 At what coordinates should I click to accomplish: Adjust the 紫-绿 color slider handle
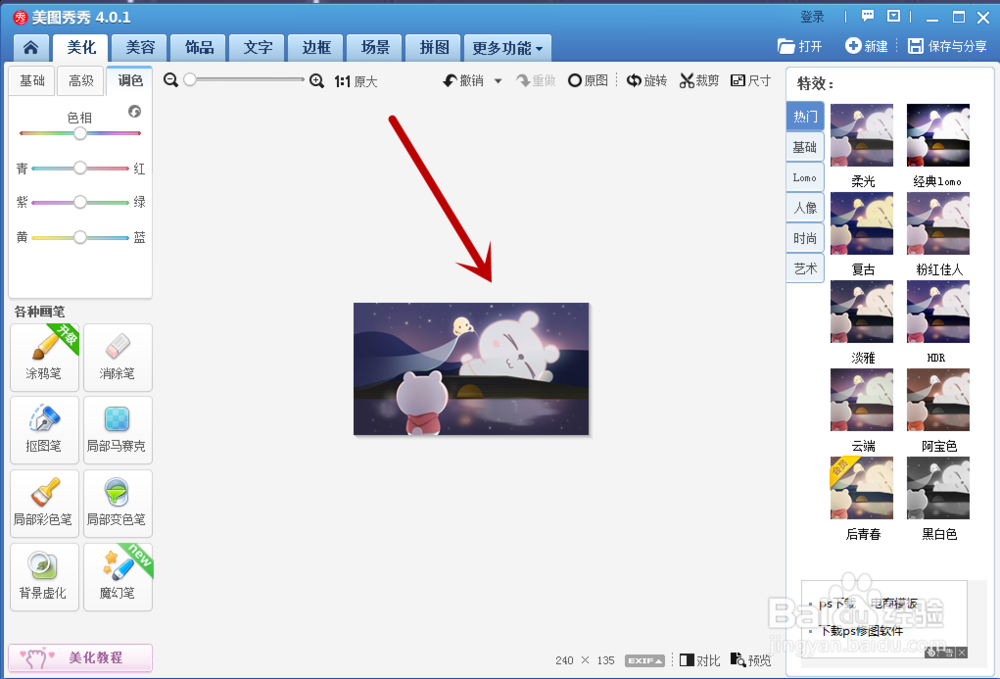[x=80, y=202]
